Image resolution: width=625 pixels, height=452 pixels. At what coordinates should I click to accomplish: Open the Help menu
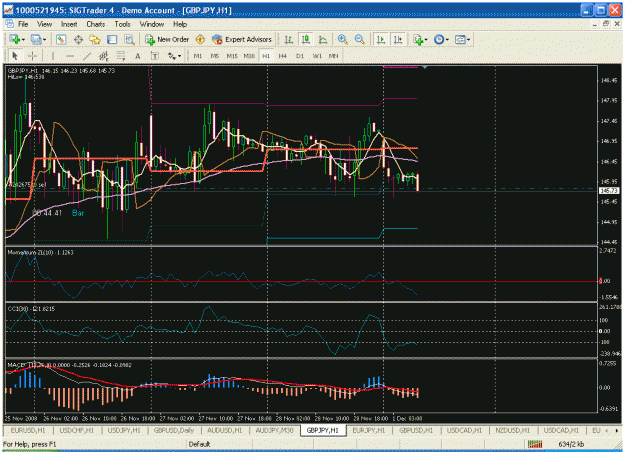(180, 24)
